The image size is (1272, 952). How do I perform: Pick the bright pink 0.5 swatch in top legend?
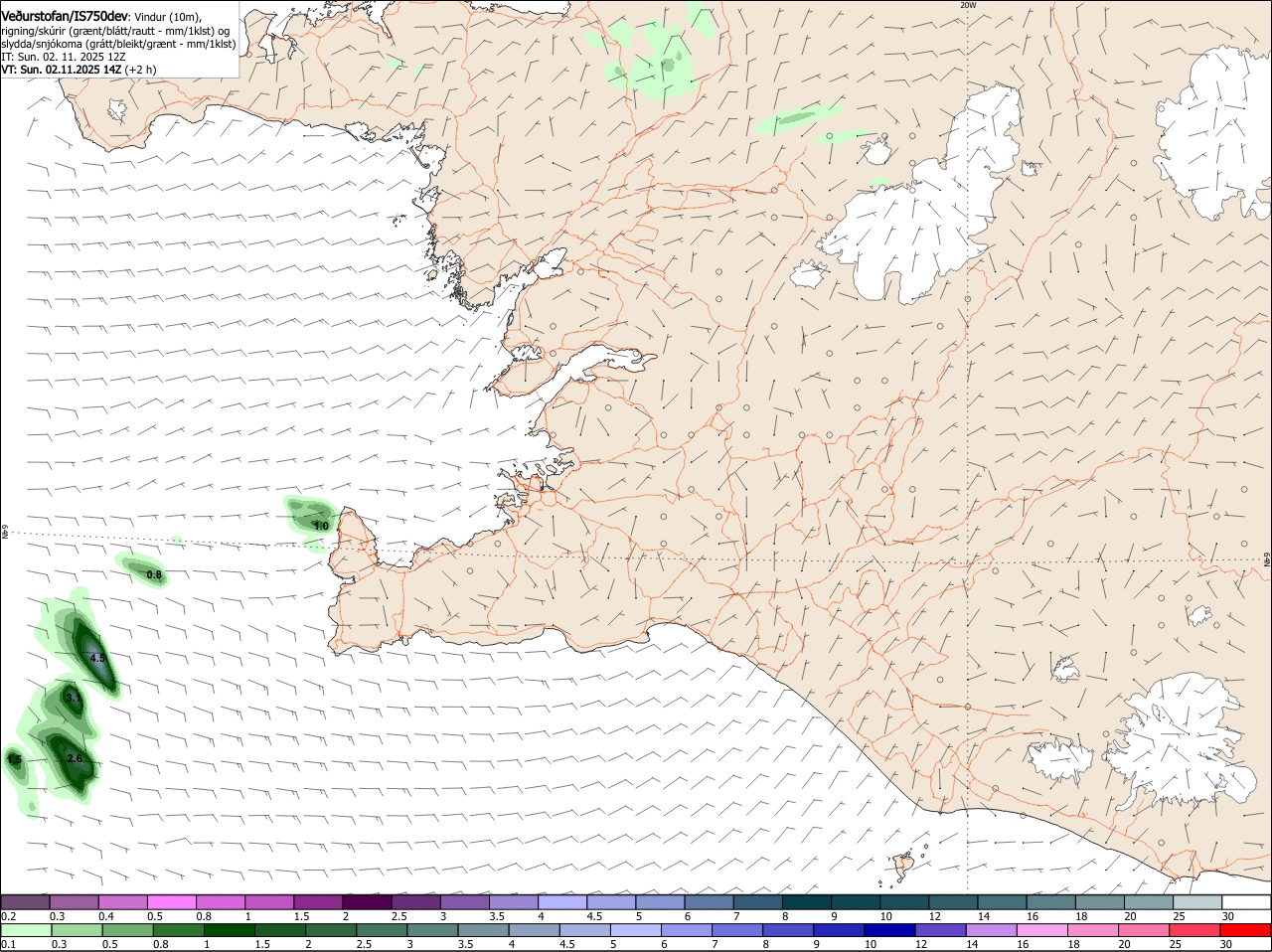point(171,901)
